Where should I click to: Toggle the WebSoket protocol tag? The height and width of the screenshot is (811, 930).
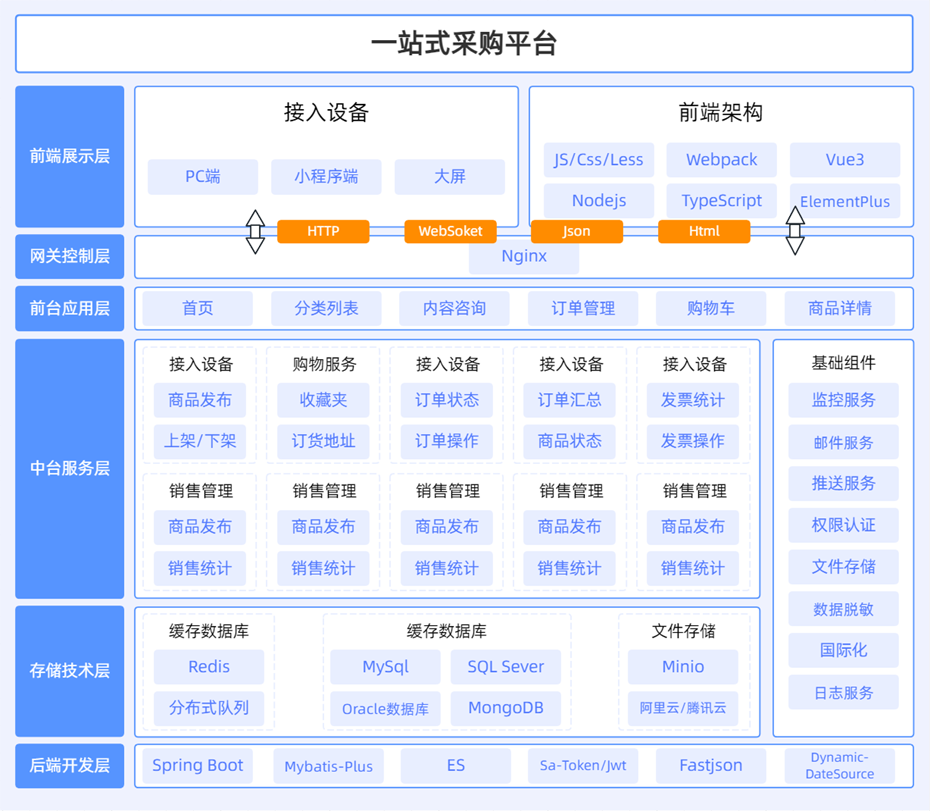click(x=450, y=231)
